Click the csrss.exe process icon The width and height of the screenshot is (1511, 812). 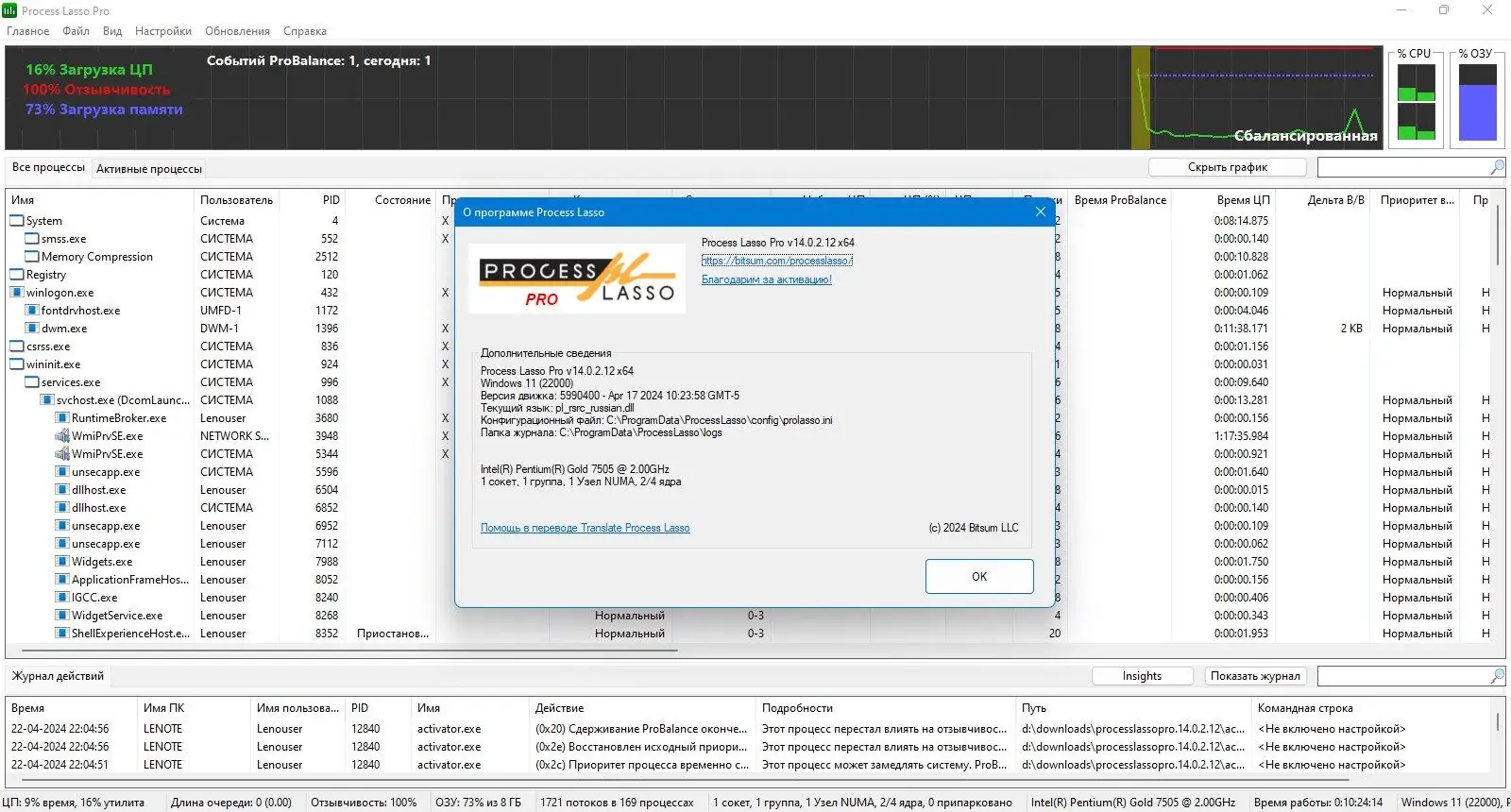click(x=17, y=347)
